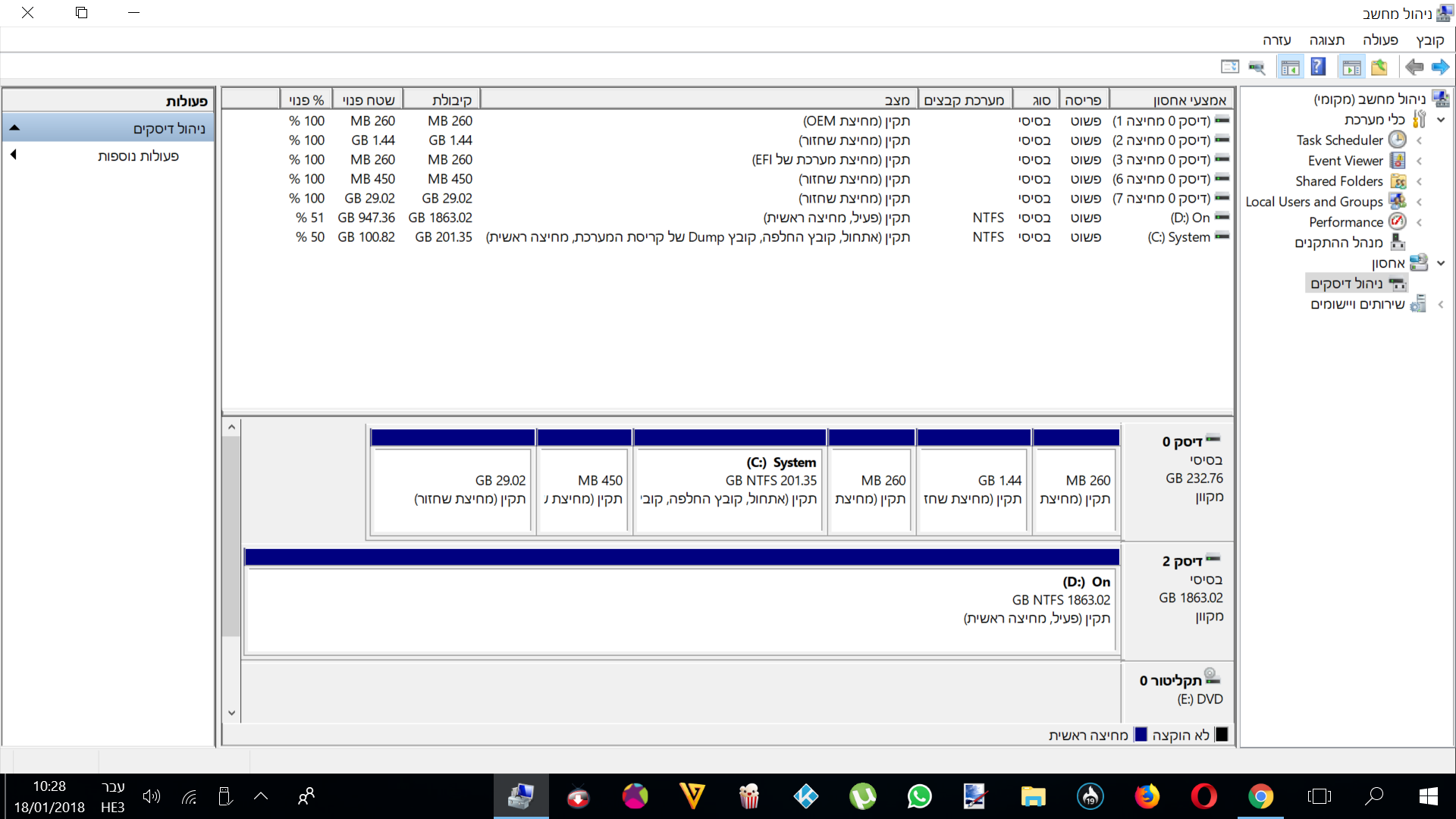
Task: Open Task Scheduler in the tree
Action: (1339, 140)
